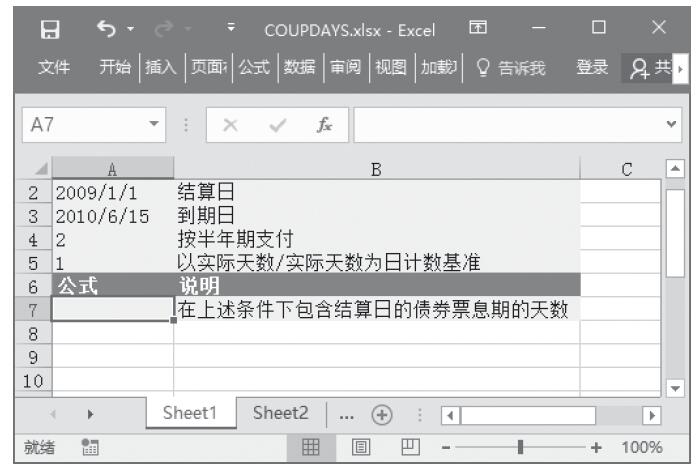Add a new sheet with plus icon
Screen dimensions: 700x473
point(381,413)
